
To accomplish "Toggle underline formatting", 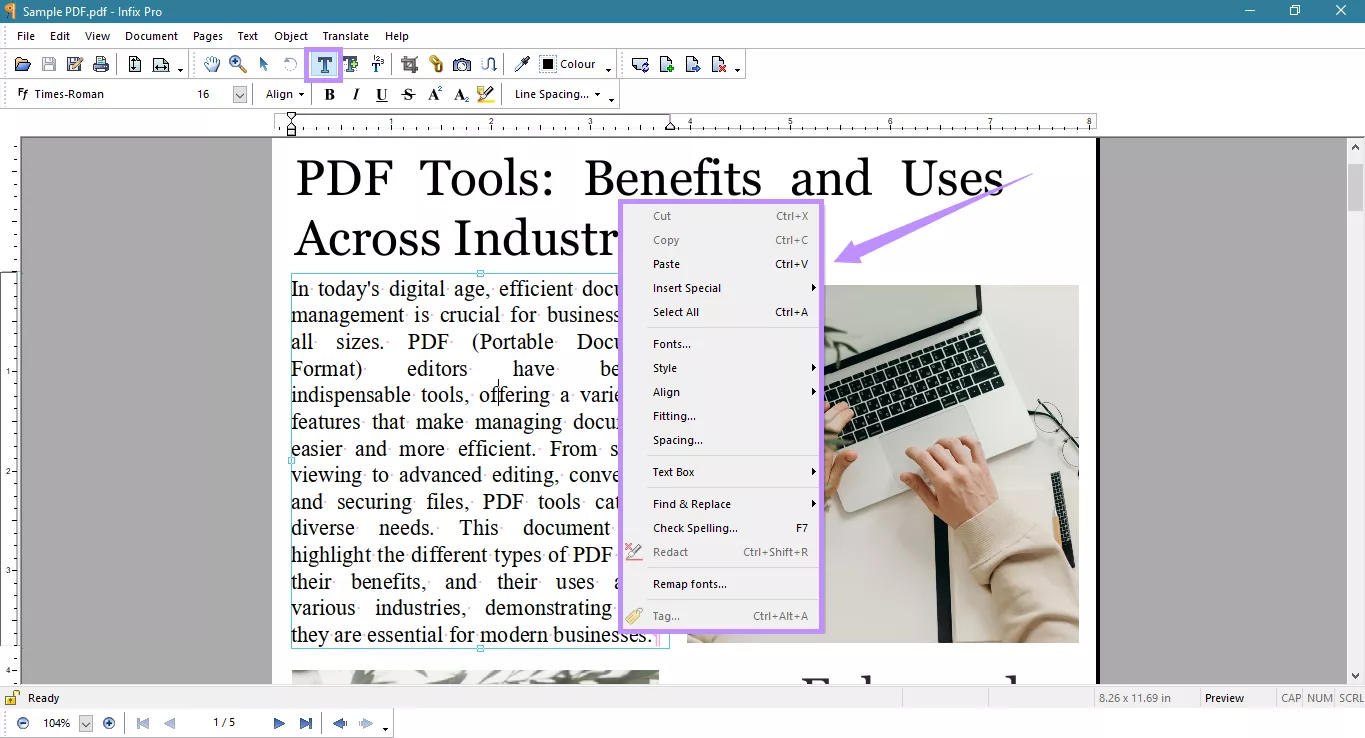I will coord(381,94).
